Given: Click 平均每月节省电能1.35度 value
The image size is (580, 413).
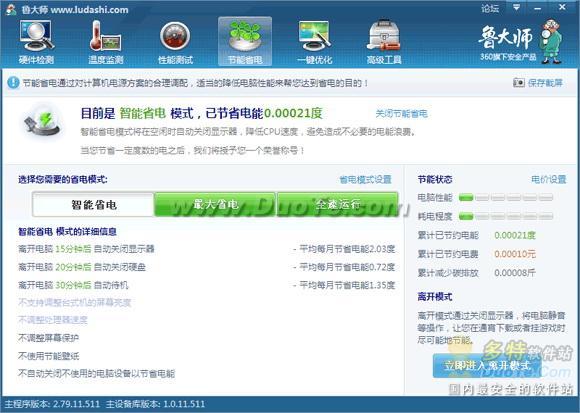Looking at the screenshot, I should click(x=347, y=285).
